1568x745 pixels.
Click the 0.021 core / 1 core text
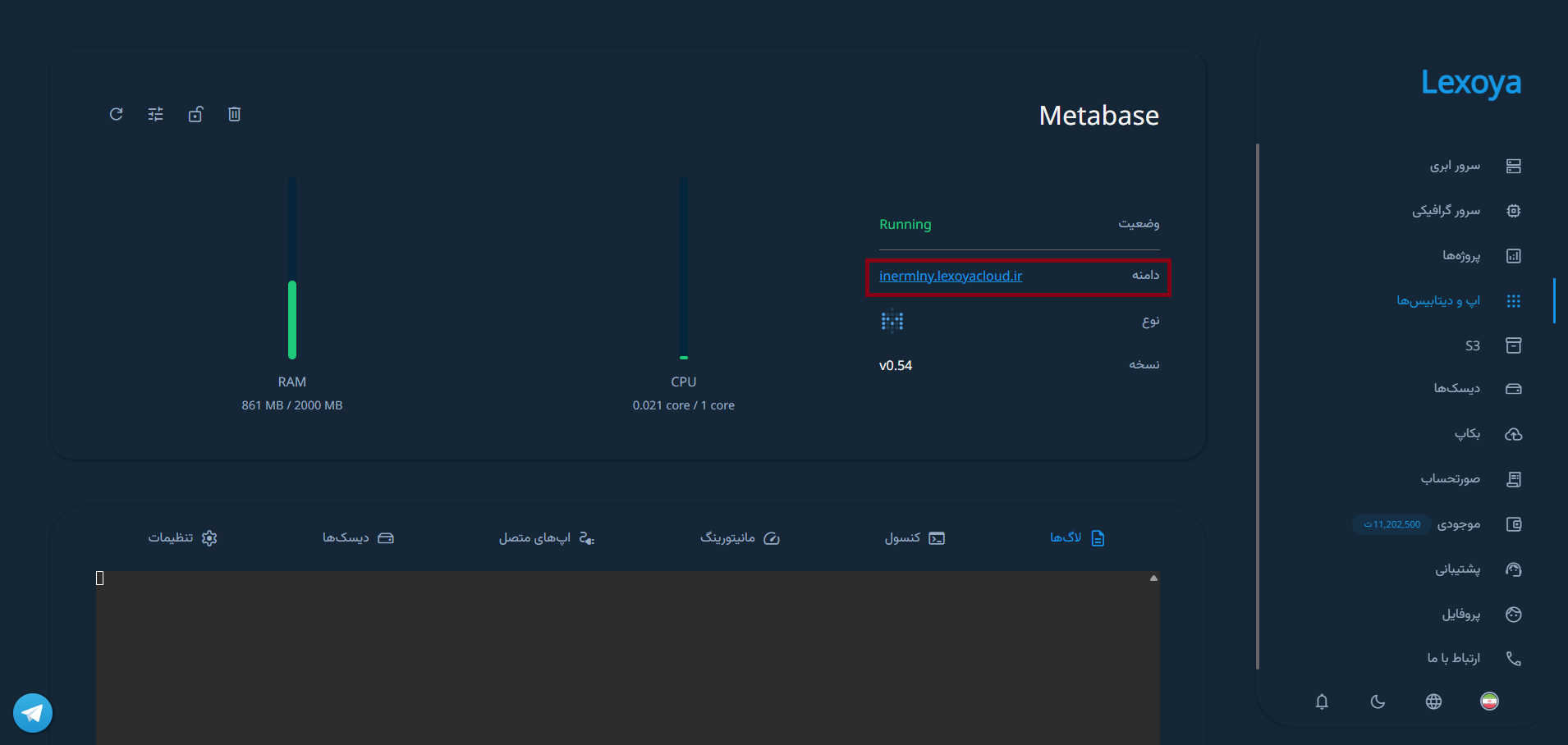click(684, 405)
